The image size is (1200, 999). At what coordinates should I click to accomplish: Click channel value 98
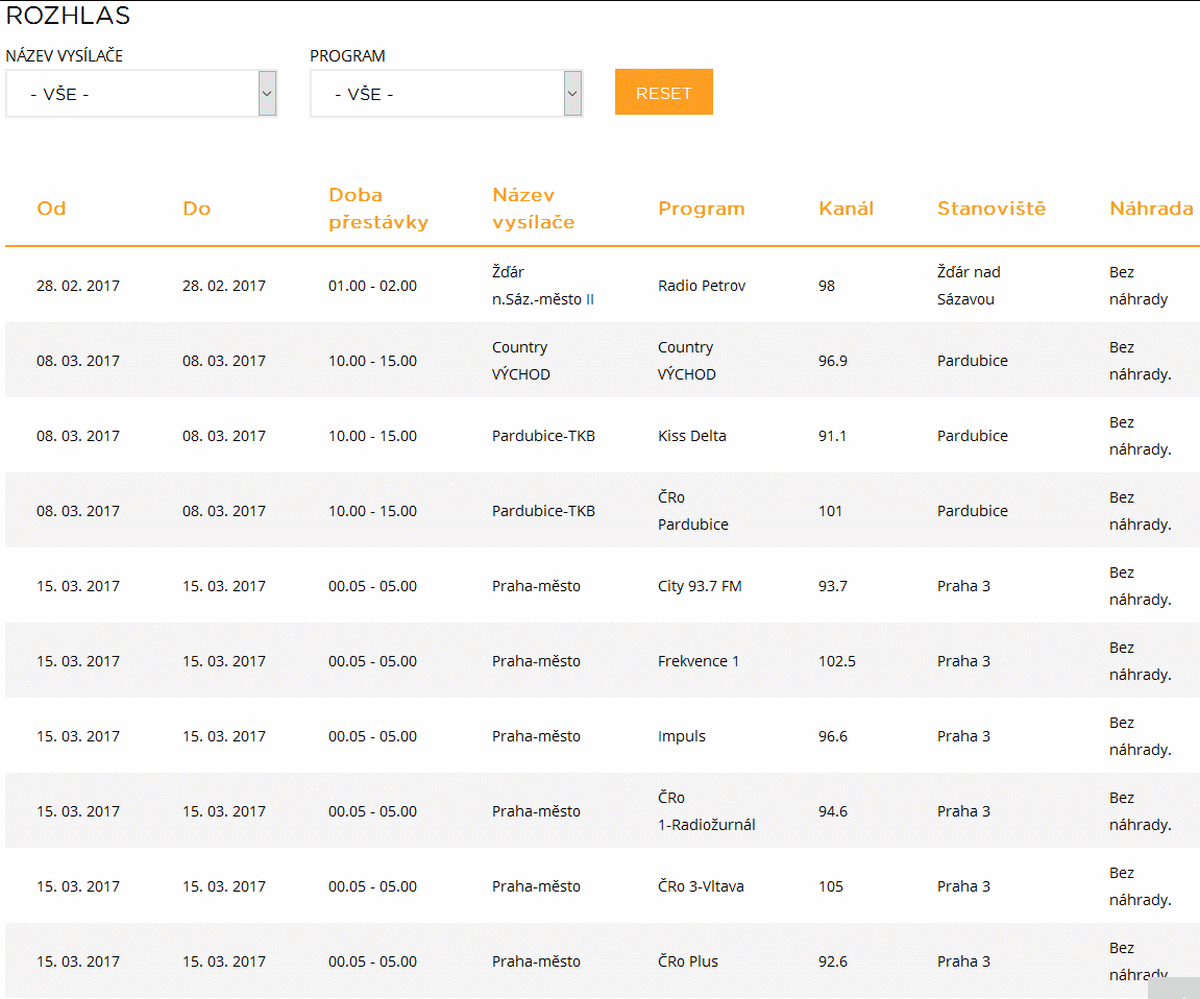[826, 285]
